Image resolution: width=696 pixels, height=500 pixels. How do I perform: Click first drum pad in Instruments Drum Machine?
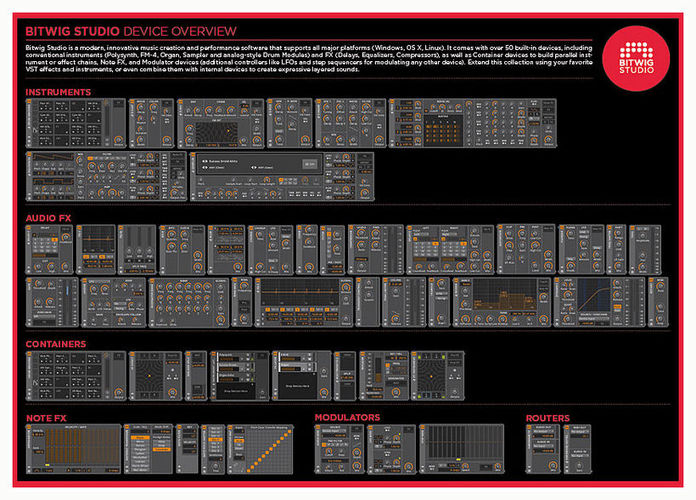click(x=45, y=106)
